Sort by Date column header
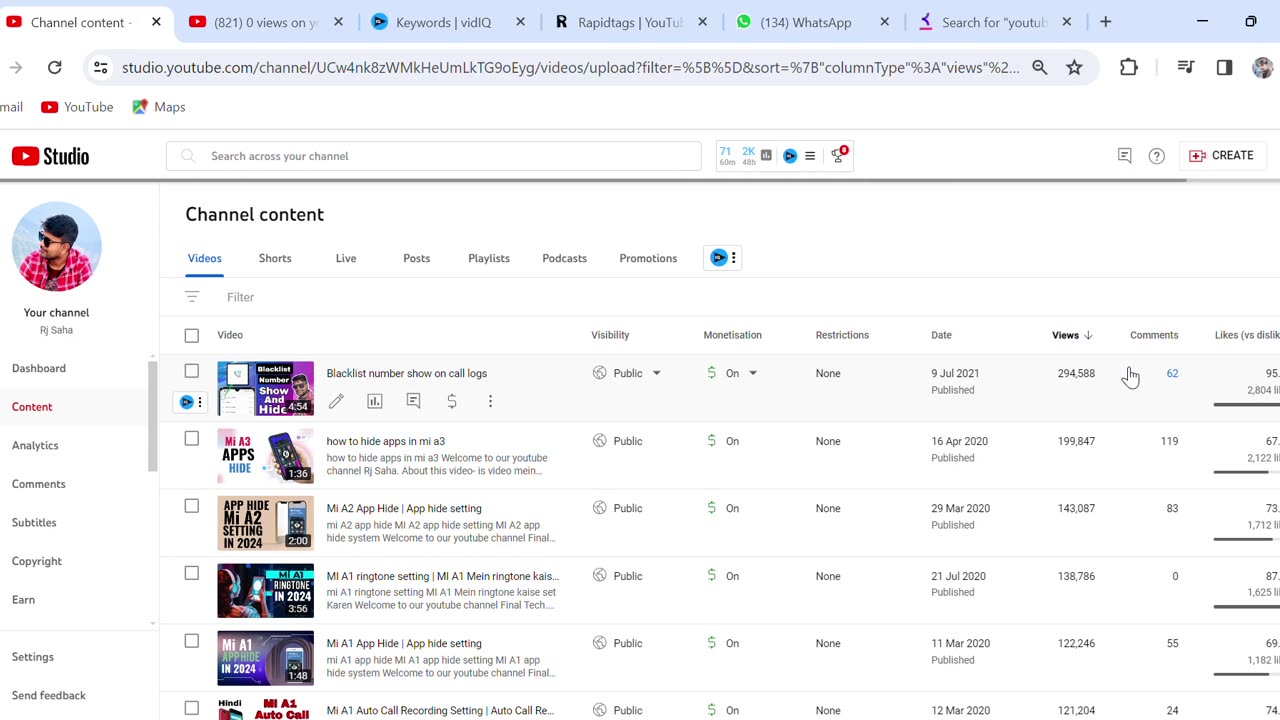 (x=941, y=335)
